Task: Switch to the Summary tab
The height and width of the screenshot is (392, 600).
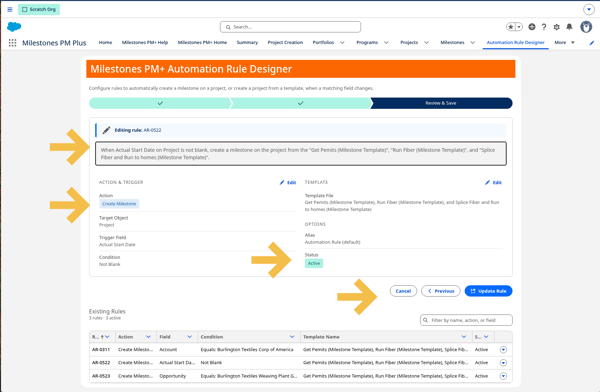Action: point(247,42)
